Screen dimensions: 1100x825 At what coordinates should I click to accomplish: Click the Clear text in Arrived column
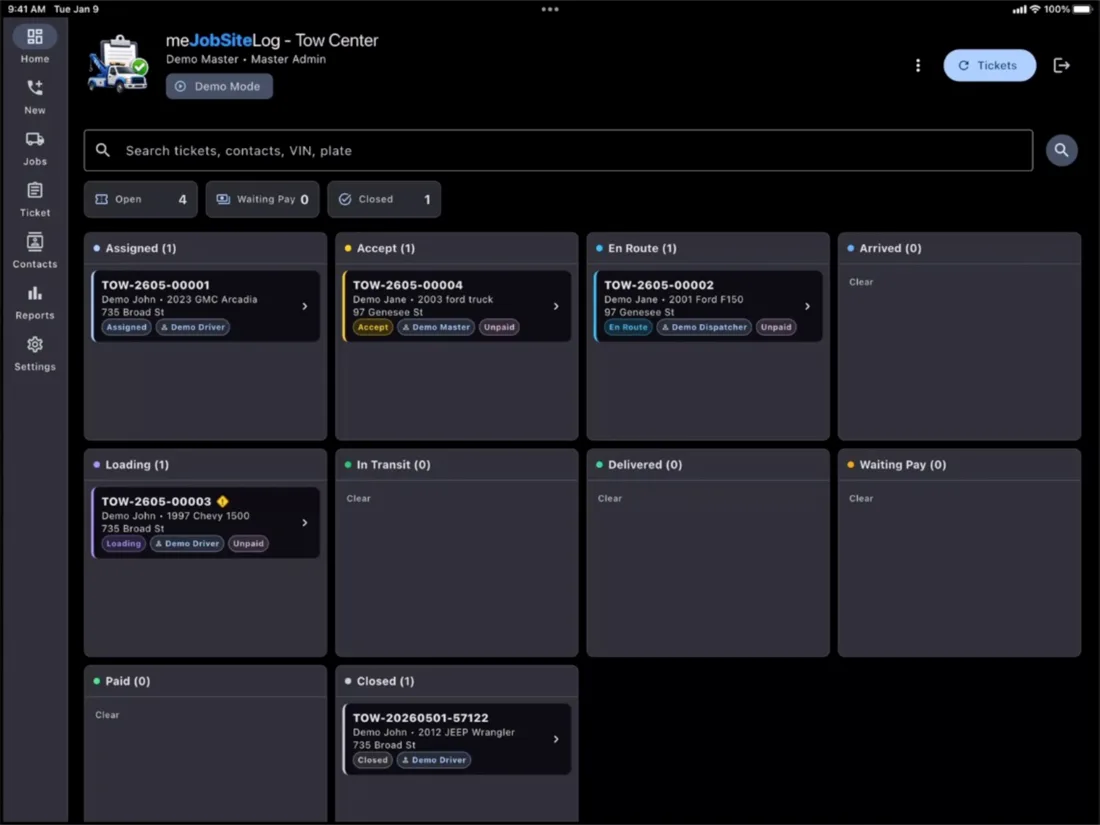point(861,282)
